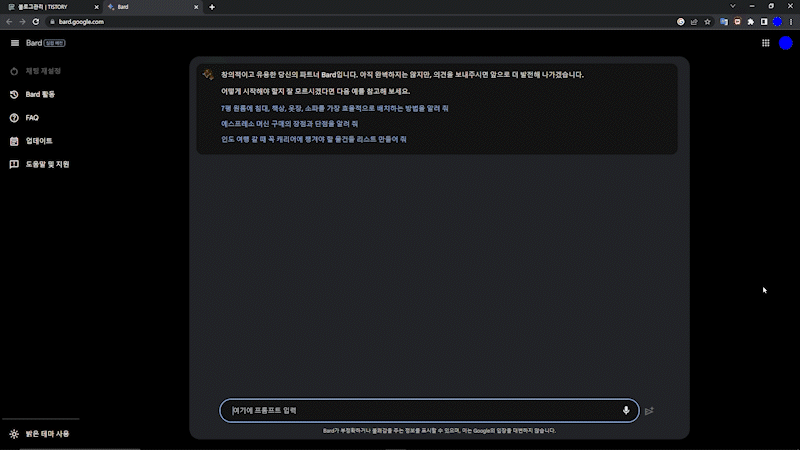Open the Bard hamburger main menu

pos(14,43)
